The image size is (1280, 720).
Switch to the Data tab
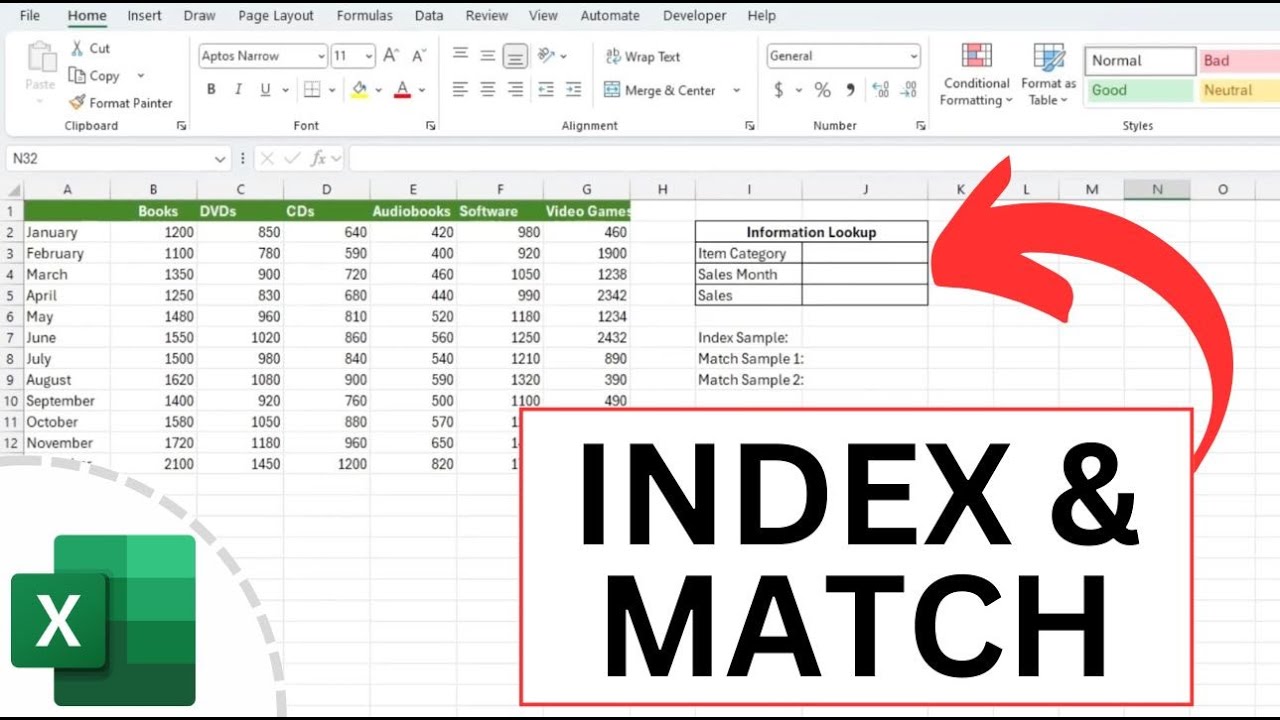(429, 15)
